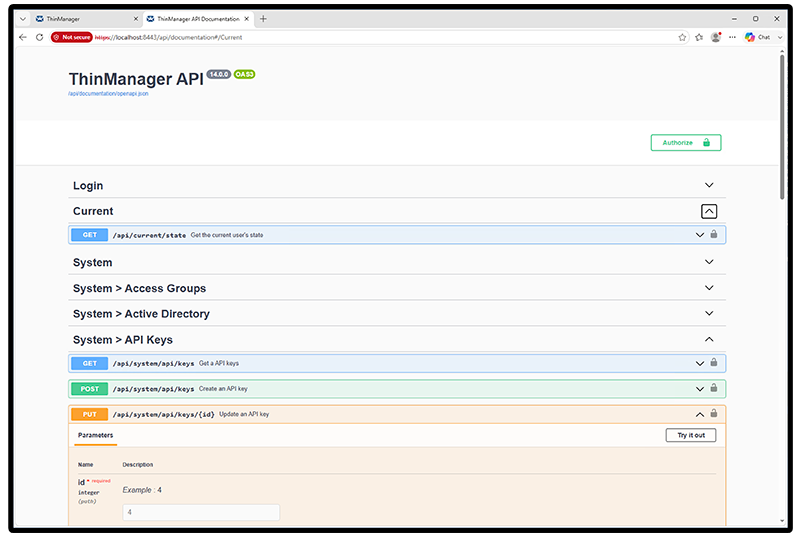Click the POST method badge
The width and height of the screenshot is (800, 537).
point(89,389)
